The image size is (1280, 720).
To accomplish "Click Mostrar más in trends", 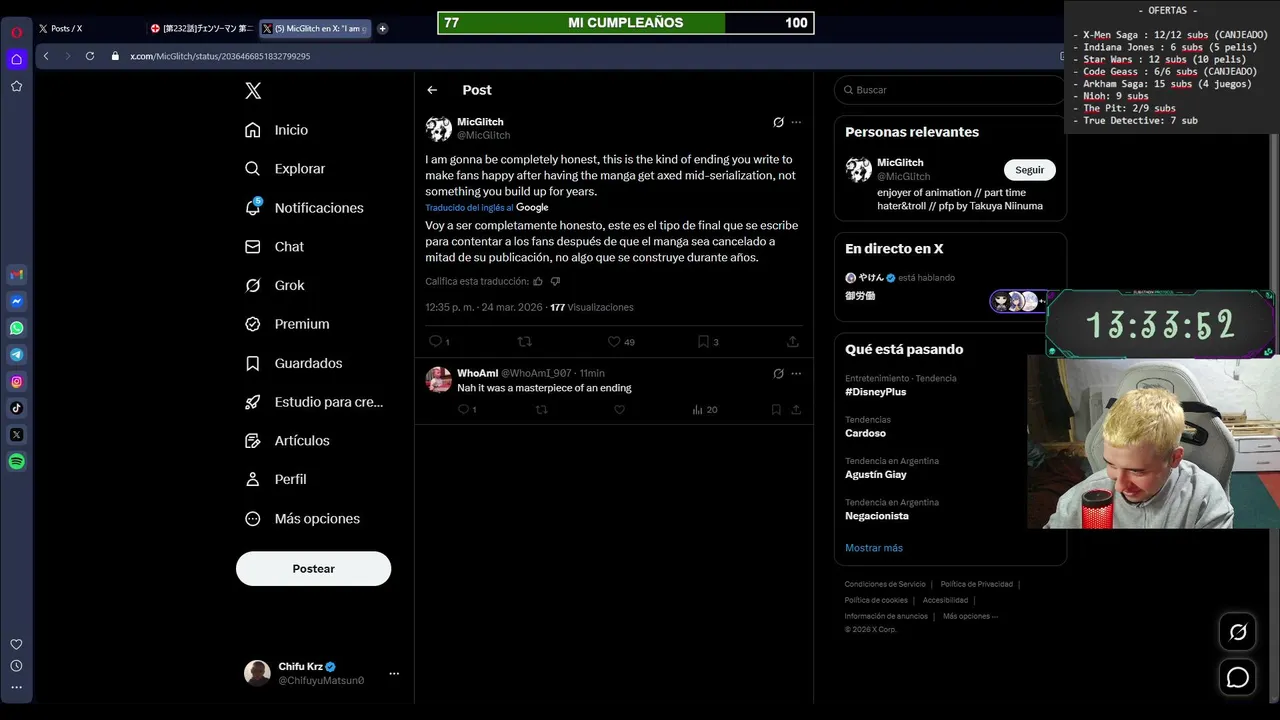I will tap(874, 548).
